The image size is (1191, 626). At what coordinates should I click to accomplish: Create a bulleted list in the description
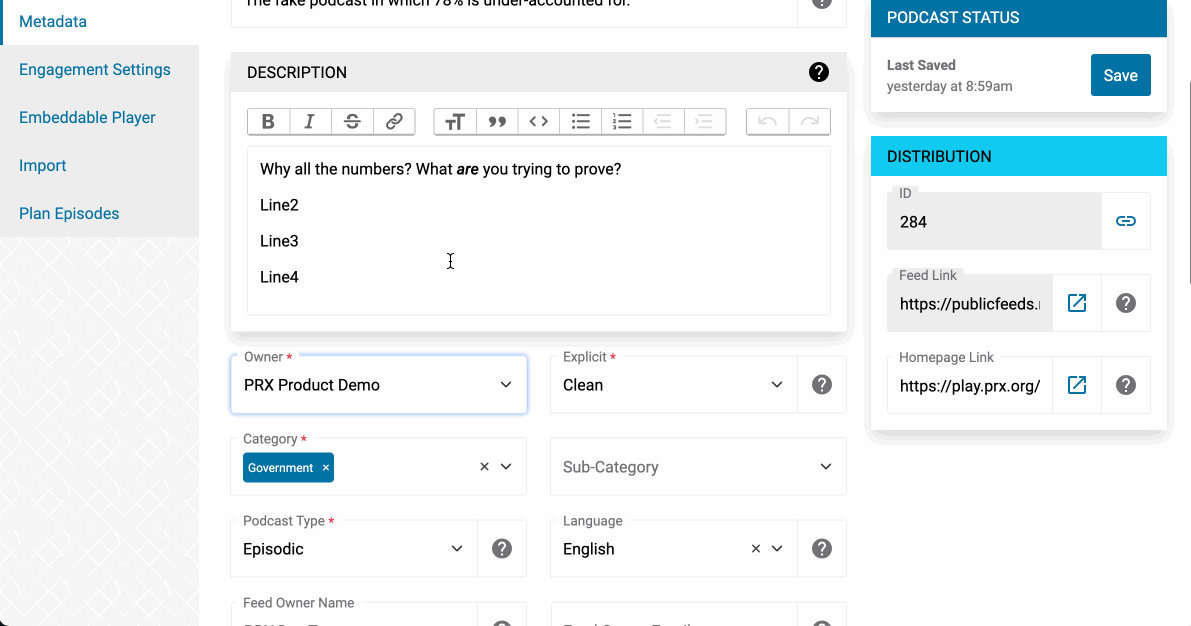click(581, 122)
